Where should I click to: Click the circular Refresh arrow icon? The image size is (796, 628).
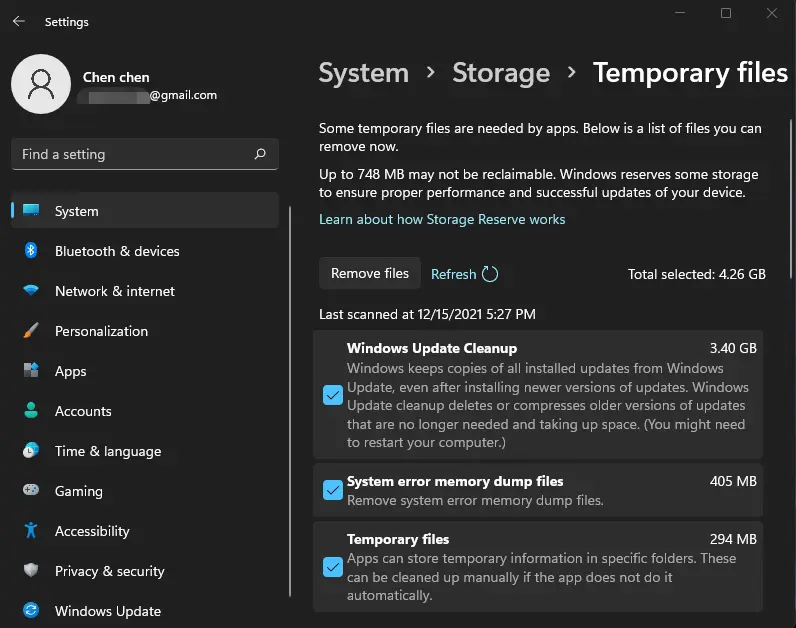tap(490, 274)
